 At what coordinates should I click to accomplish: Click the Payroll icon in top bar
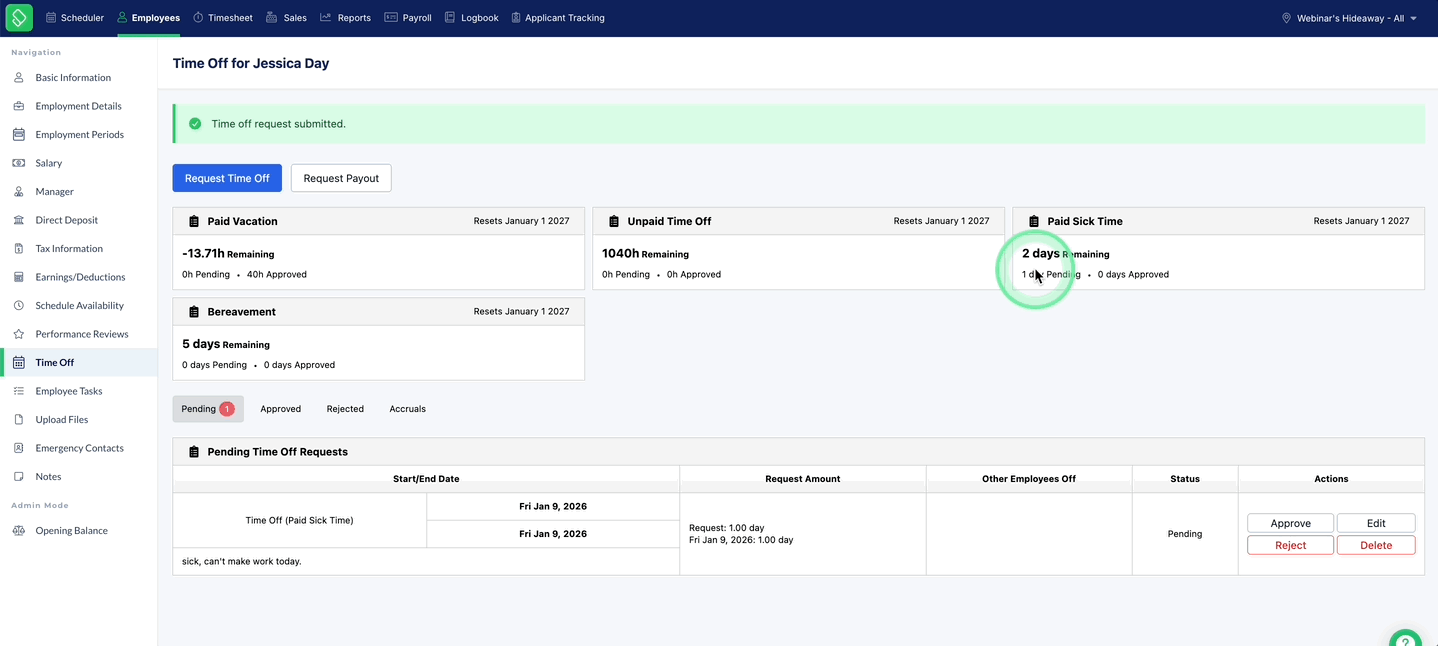pos(391,18)
